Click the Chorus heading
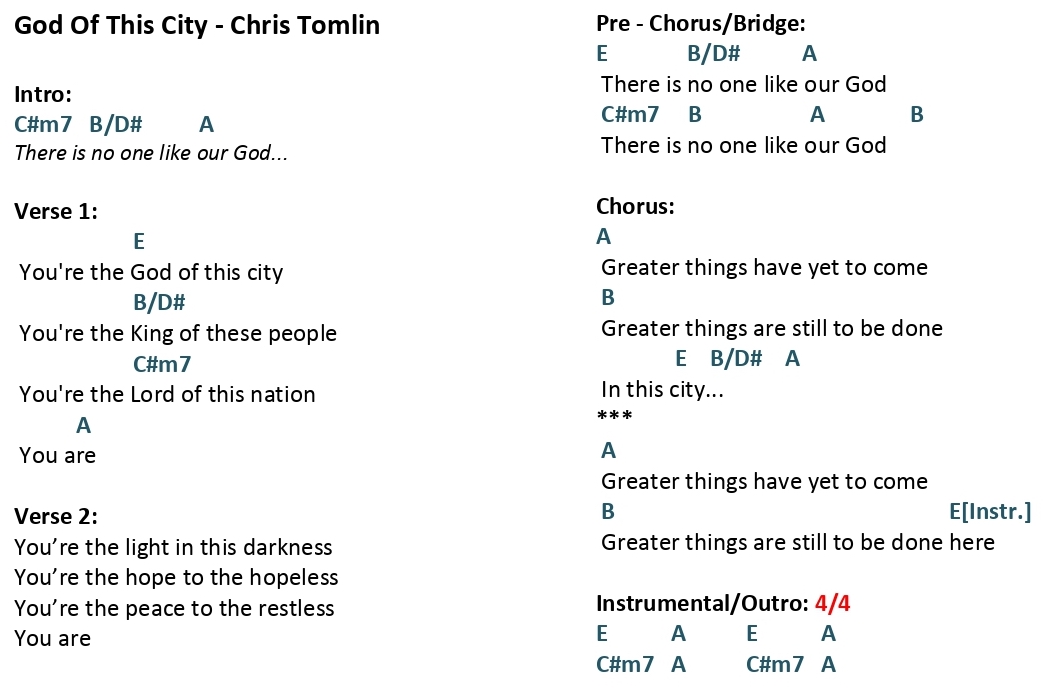The width and height of the screenshot is (1053, 698). (x=635, y=206)
